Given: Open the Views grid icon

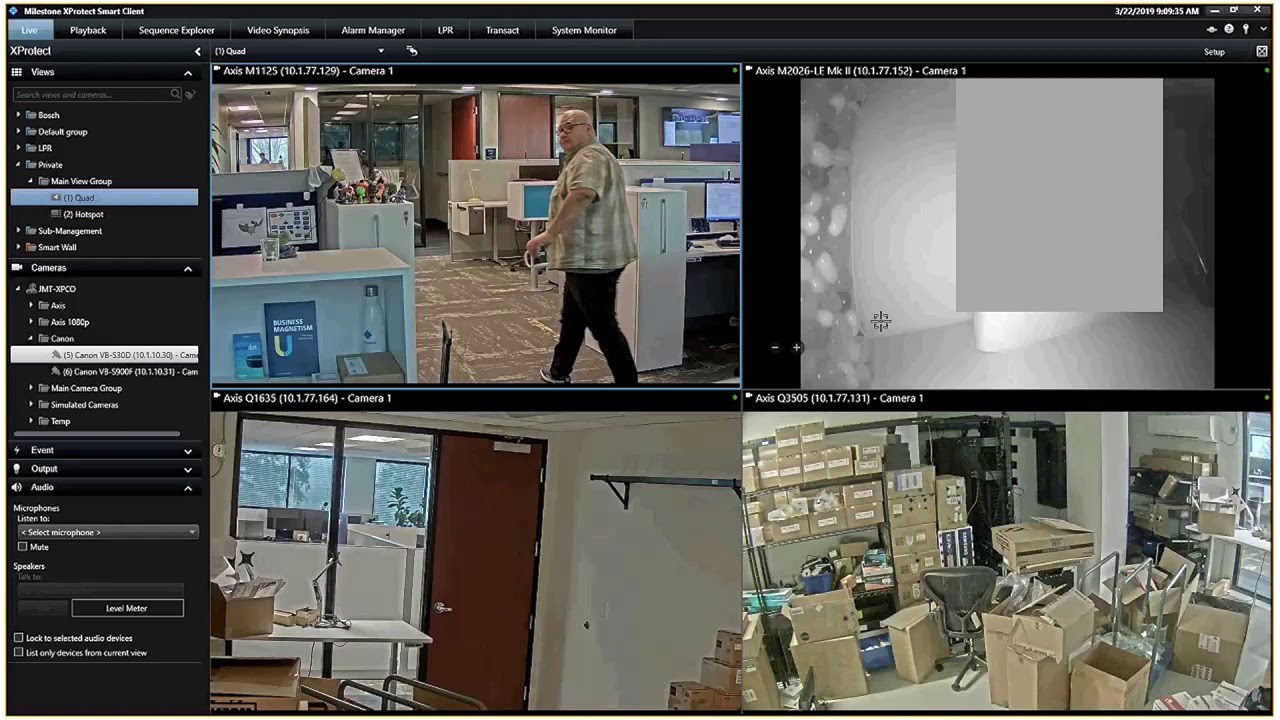Looking at the screenshot, I should [x=17, y=72].
